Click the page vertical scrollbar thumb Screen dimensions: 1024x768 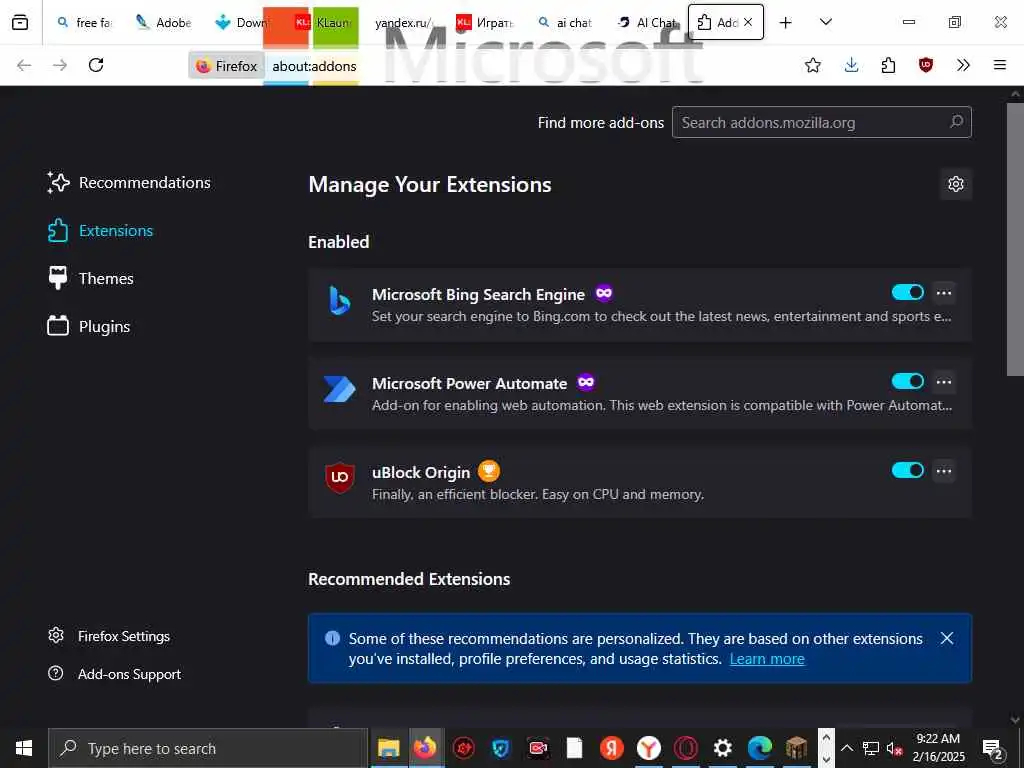point(1015,238)
